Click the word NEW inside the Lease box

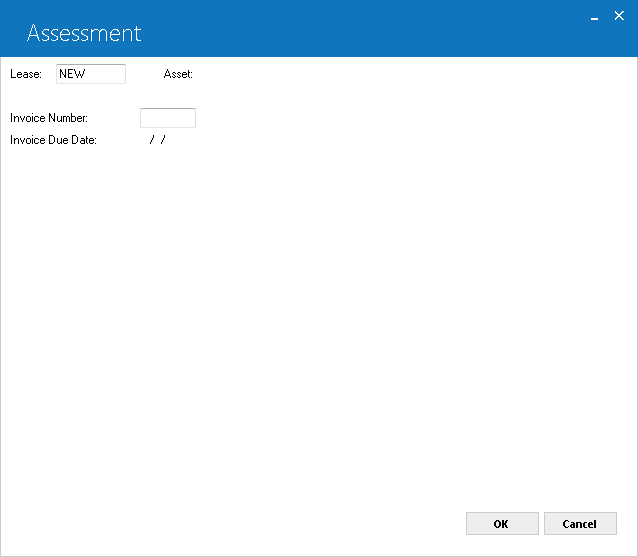(x=72, y=74)
